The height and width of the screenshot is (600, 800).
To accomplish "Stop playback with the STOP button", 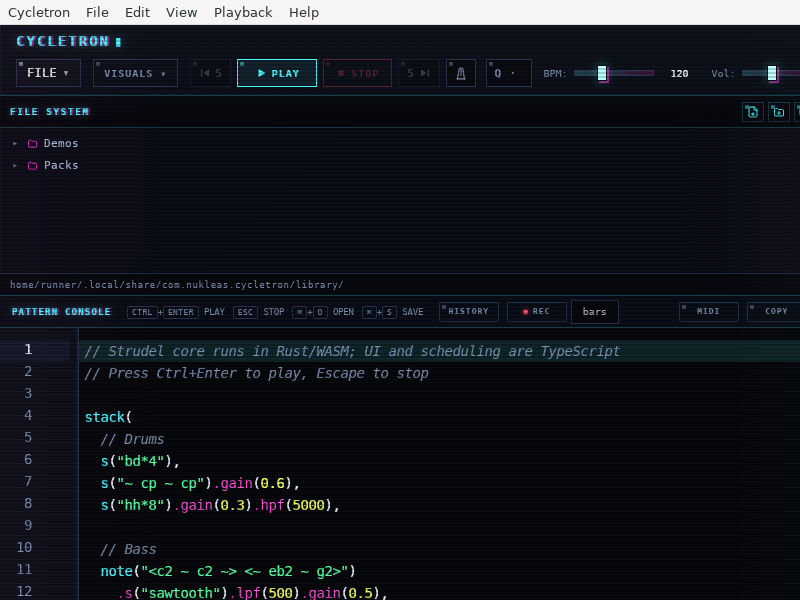I will (x=357, y=73).
